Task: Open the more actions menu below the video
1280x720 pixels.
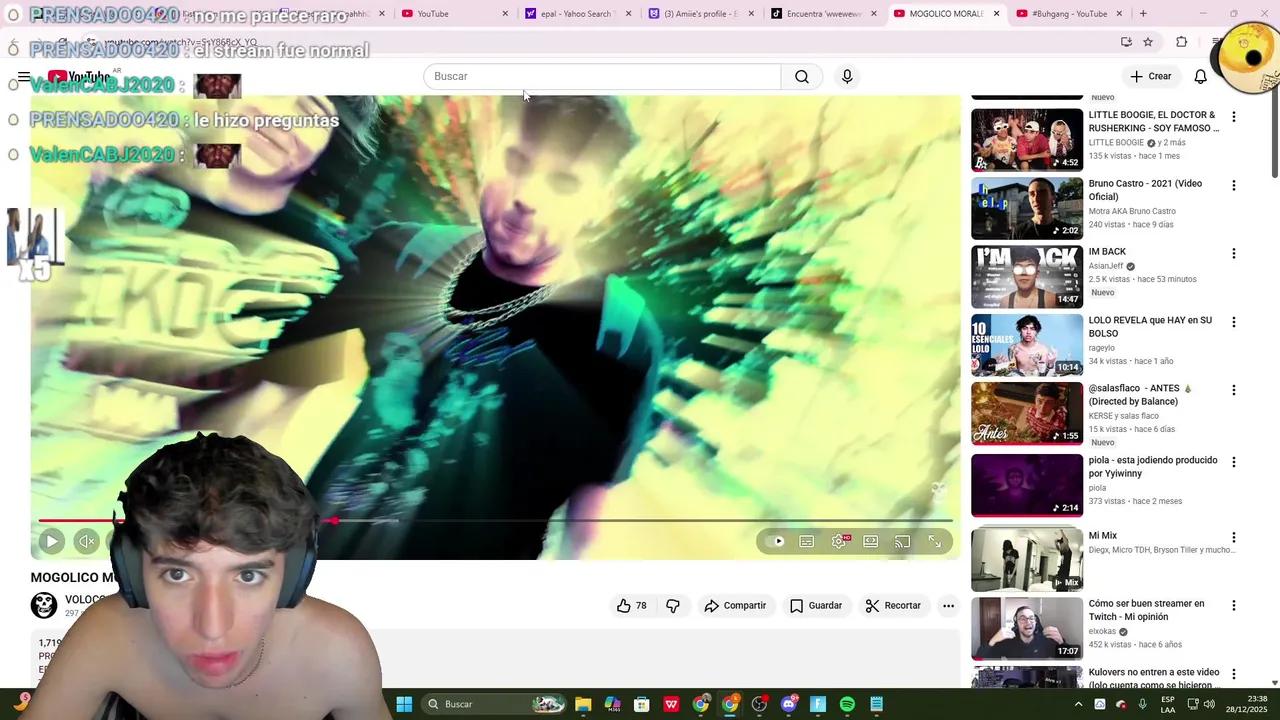Action: (x=948, y=605)
